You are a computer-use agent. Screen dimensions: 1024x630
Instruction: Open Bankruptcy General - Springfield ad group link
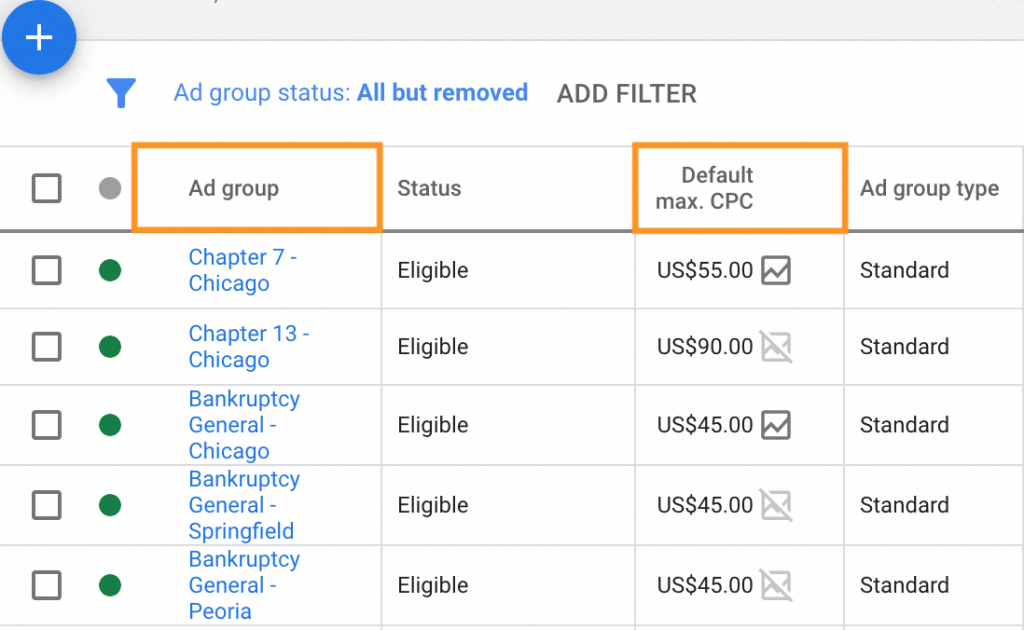pyautogui.click(x=244, y=505)
